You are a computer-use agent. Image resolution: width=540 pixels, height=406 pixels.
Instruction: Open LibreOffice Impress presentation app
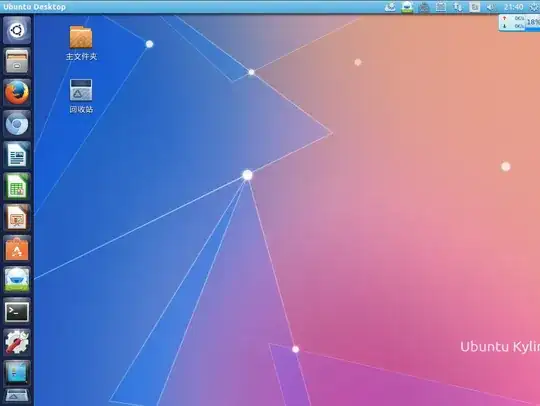click(x=17, y=218)
